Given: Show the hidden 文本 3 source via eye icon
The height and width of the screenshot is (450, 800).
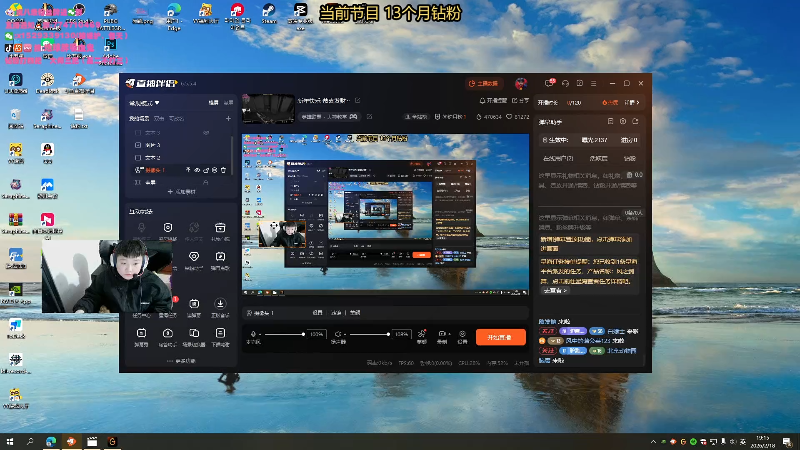Looking at the screenshot, I should (206, 133).
